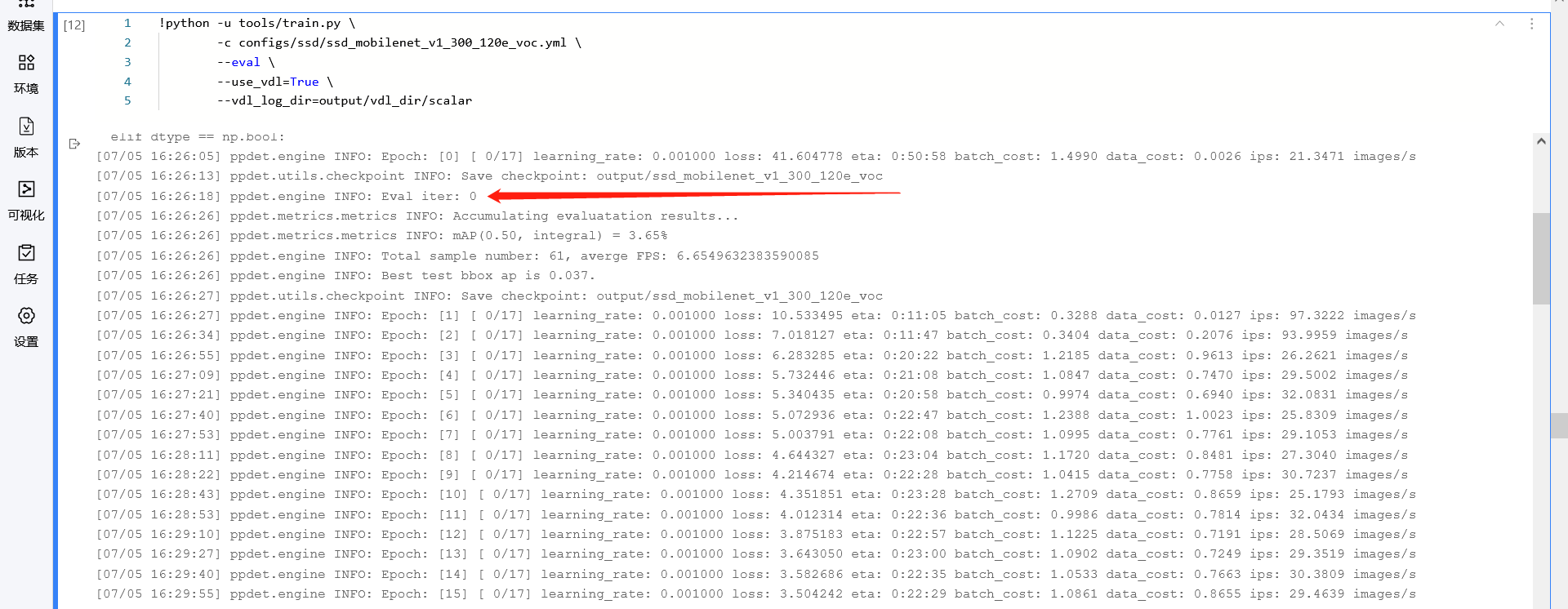Click line number 1 in the code gutter
Image resolution: width=1568 pixels, height=609 pixels.
(x=127, y=23)
